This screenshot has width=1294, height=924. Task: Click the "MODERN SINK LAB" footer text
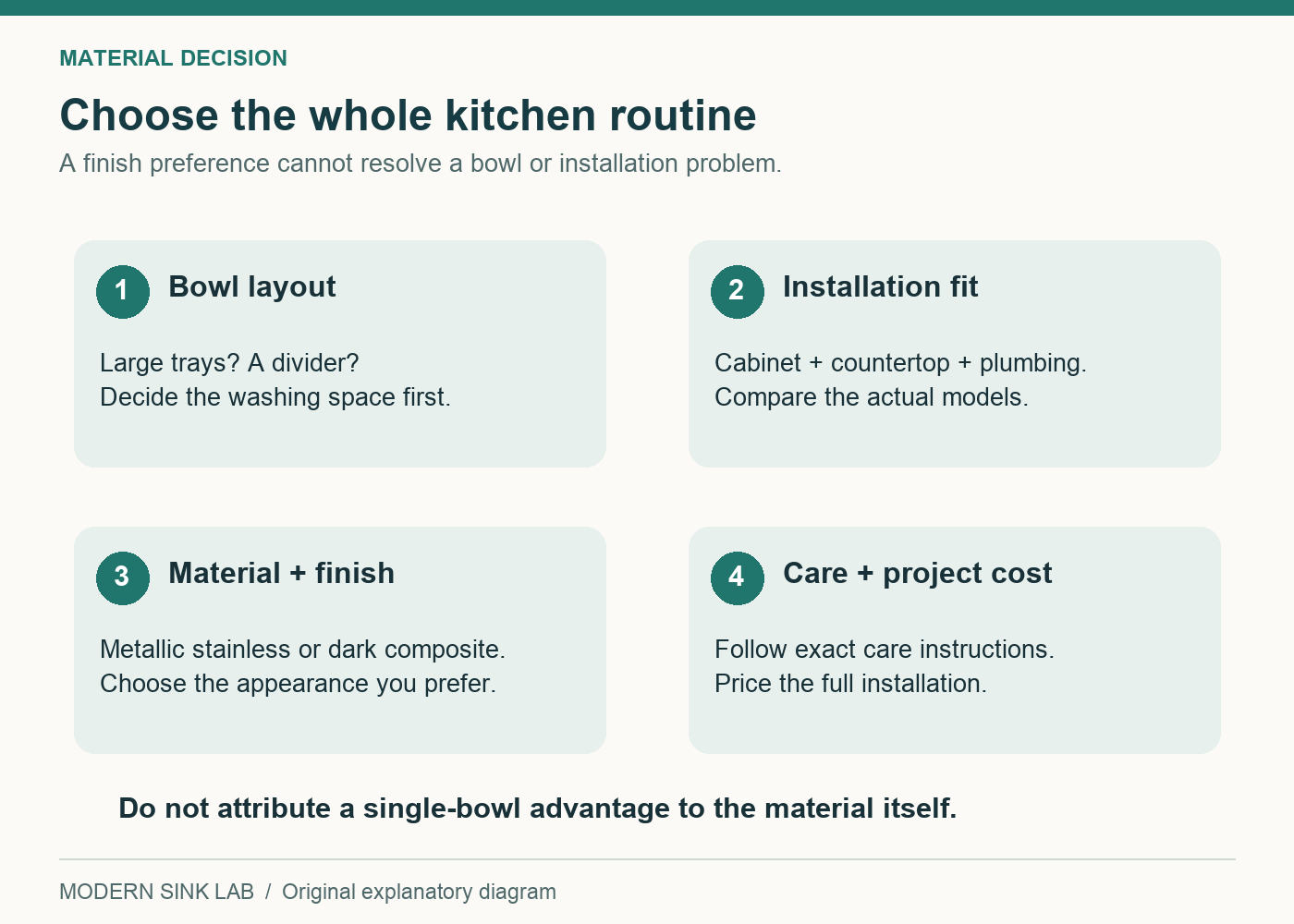tap(156, 892)
